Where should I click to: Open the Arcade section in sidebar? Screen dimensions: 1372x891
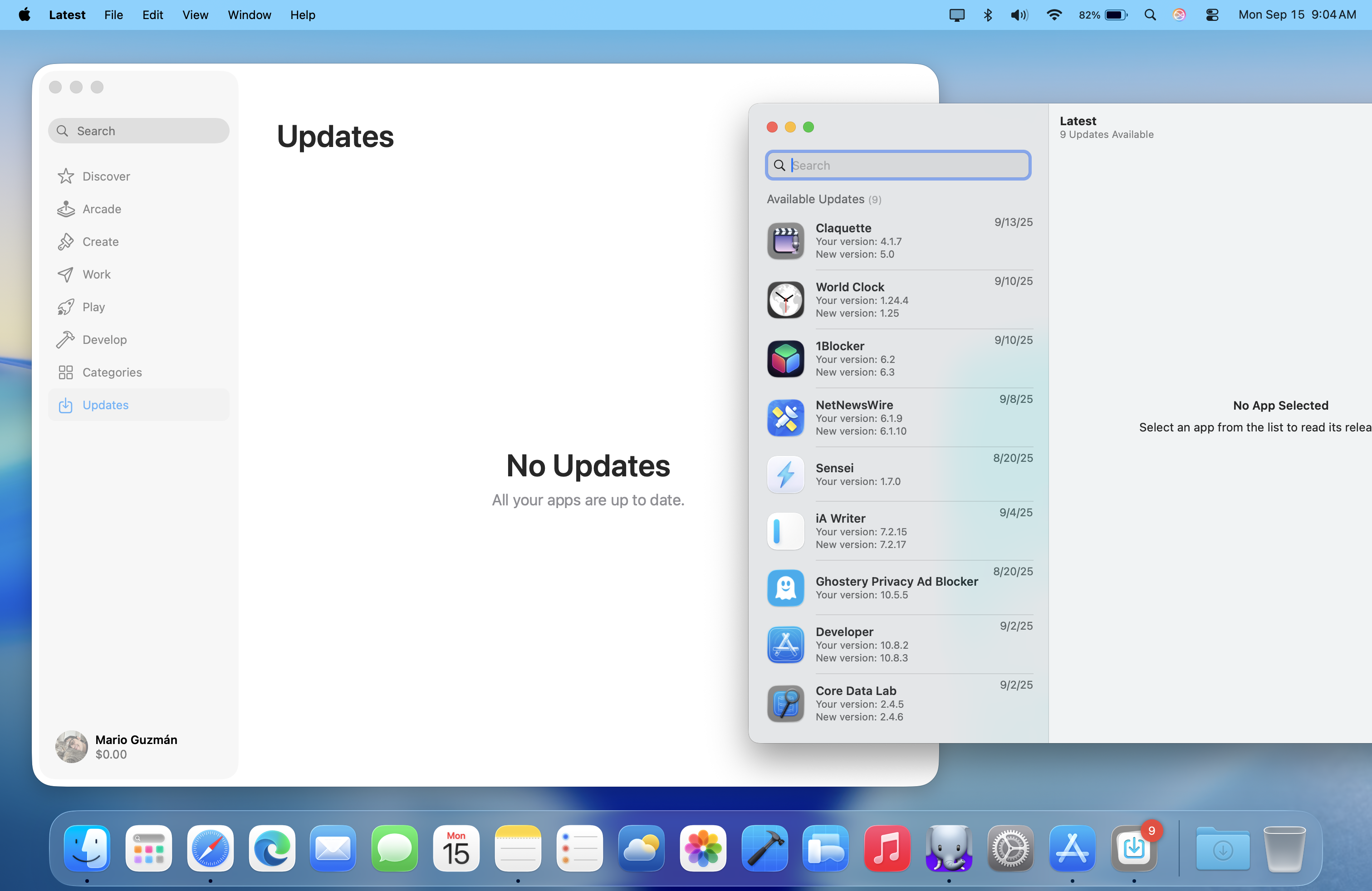click(x=102, y=209)
